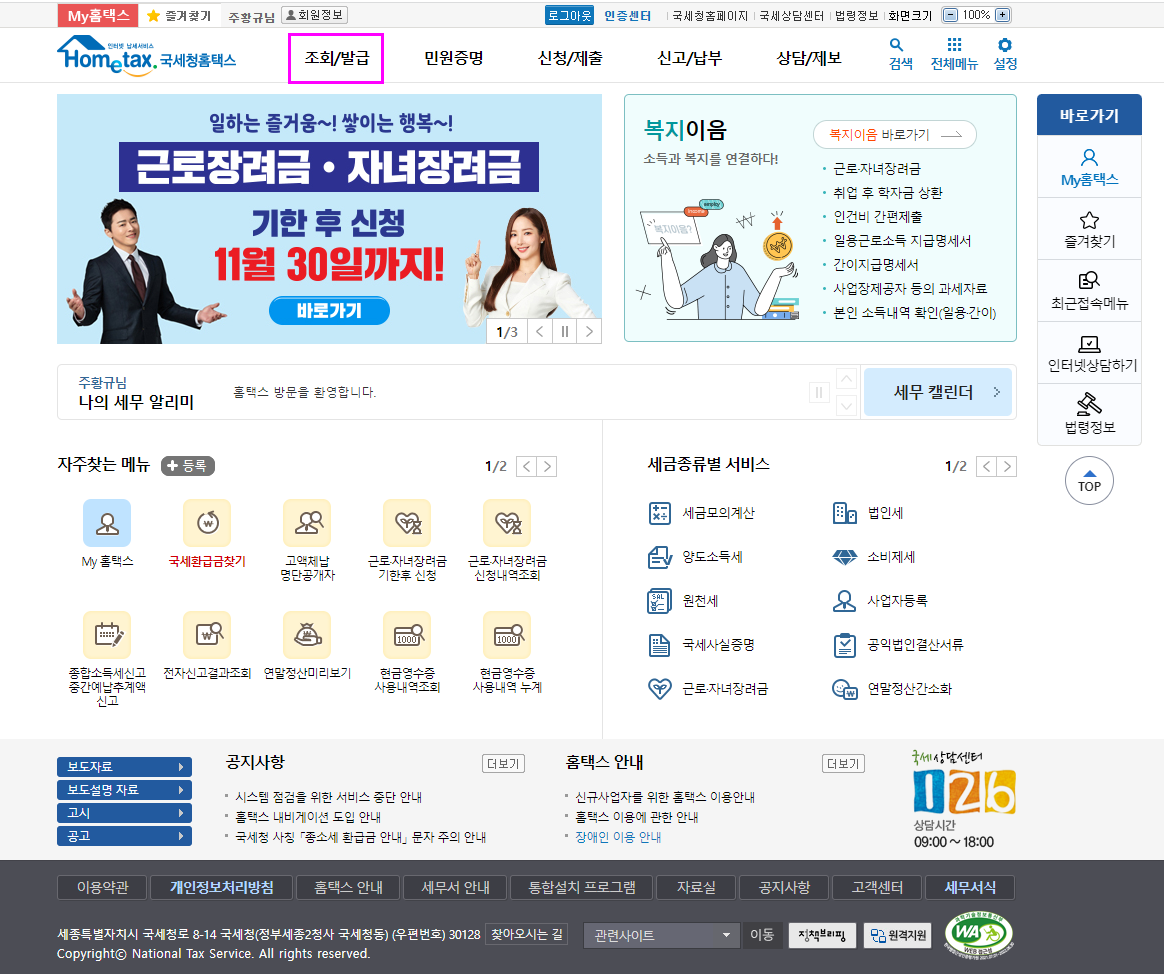Open 양도소득세 tax service
1164x974 pixels.
pos(696,557)
